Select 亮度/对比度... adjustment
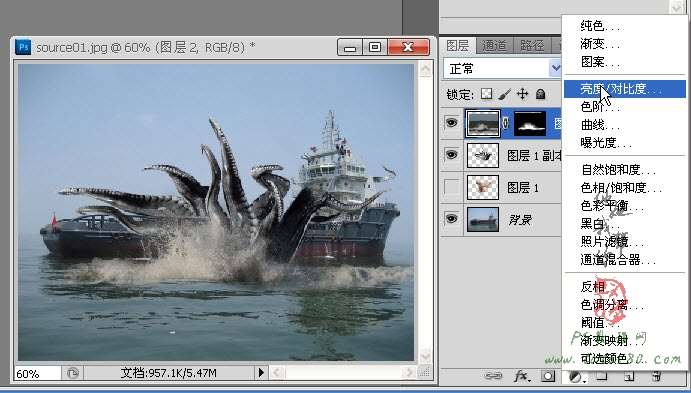Viewport: 691px width, 393px height. tap(625, 89)
